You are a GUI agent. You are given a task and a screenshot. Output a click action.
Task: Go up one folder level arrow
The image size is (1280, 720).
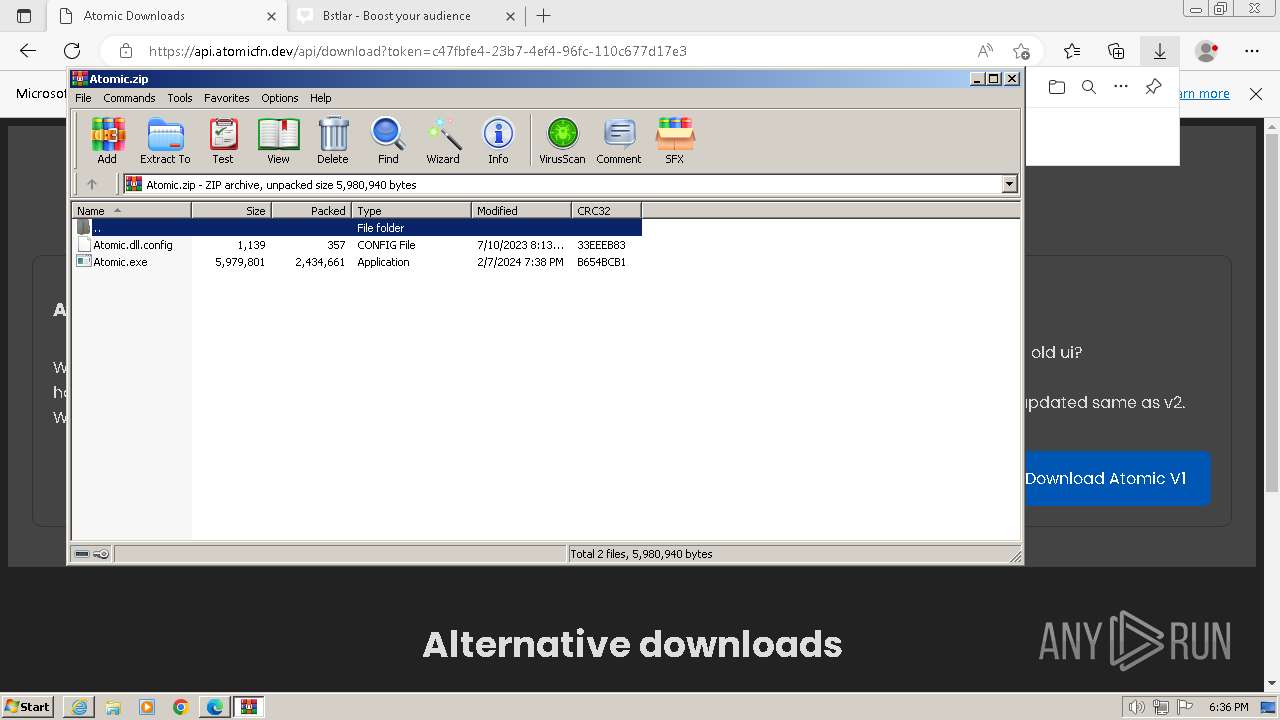(x=92, y=184)
